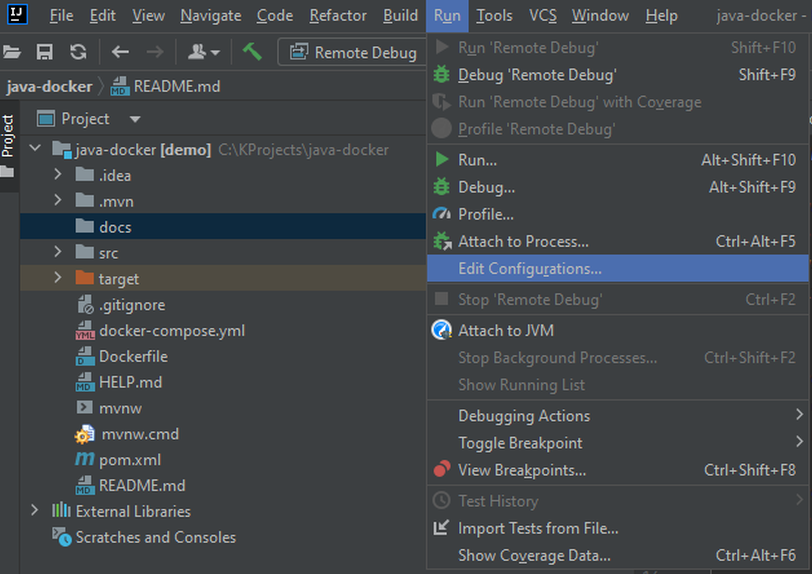Open the File menu
The width and height of the screenshot is (812, 574).
(x=61, y=16)
